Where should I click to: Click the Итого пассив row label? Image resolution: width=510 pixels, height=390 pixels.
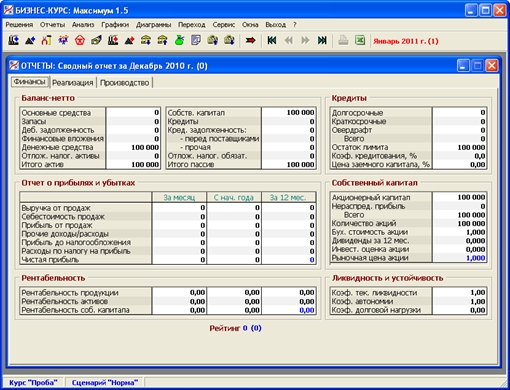click(191, 164)
